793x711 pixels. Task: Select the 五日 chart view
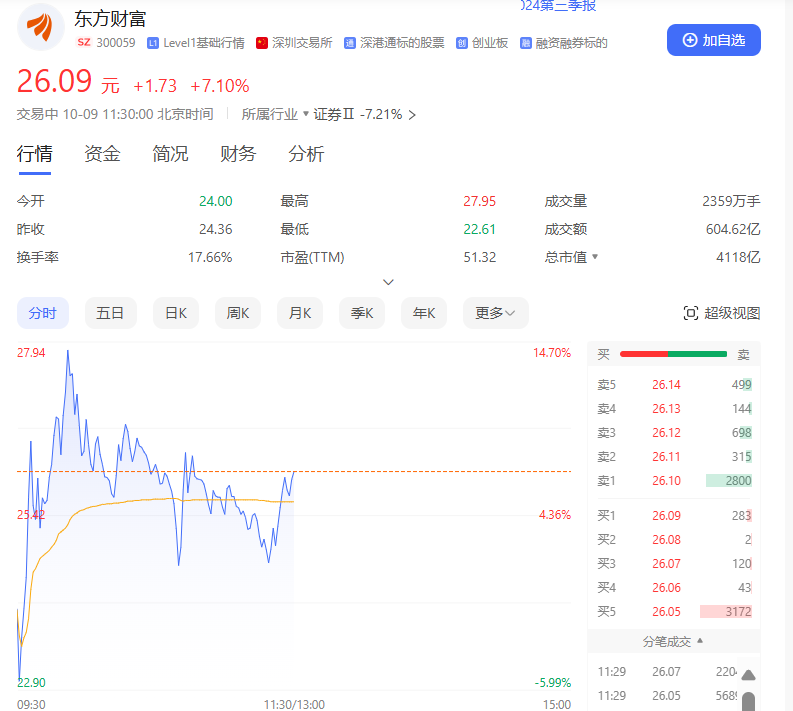111,313
